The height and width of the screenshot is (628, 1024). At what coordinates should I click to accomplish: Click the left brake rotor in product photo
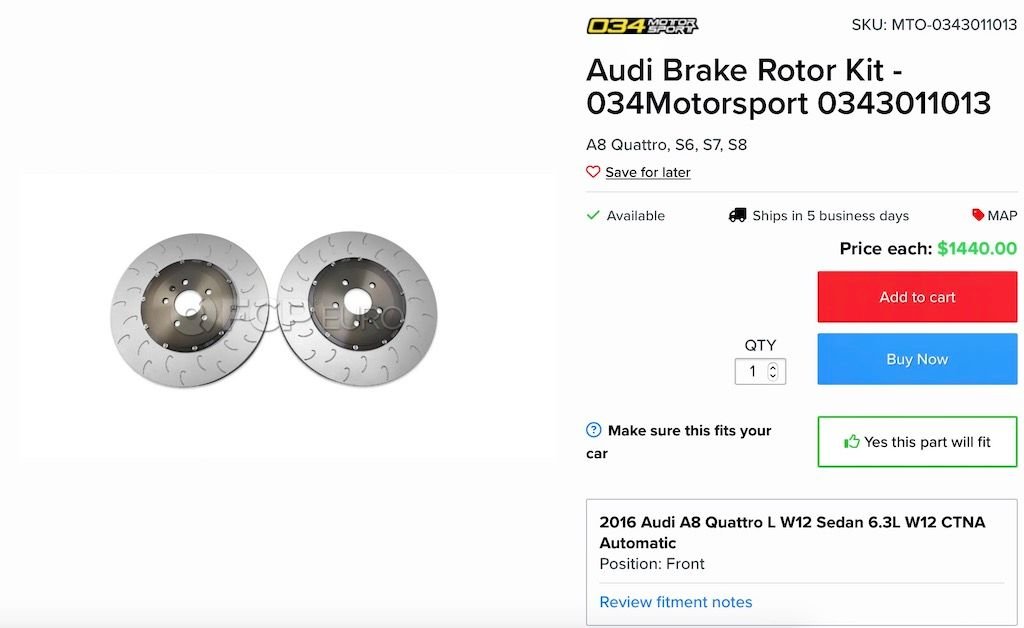[190, 312]
